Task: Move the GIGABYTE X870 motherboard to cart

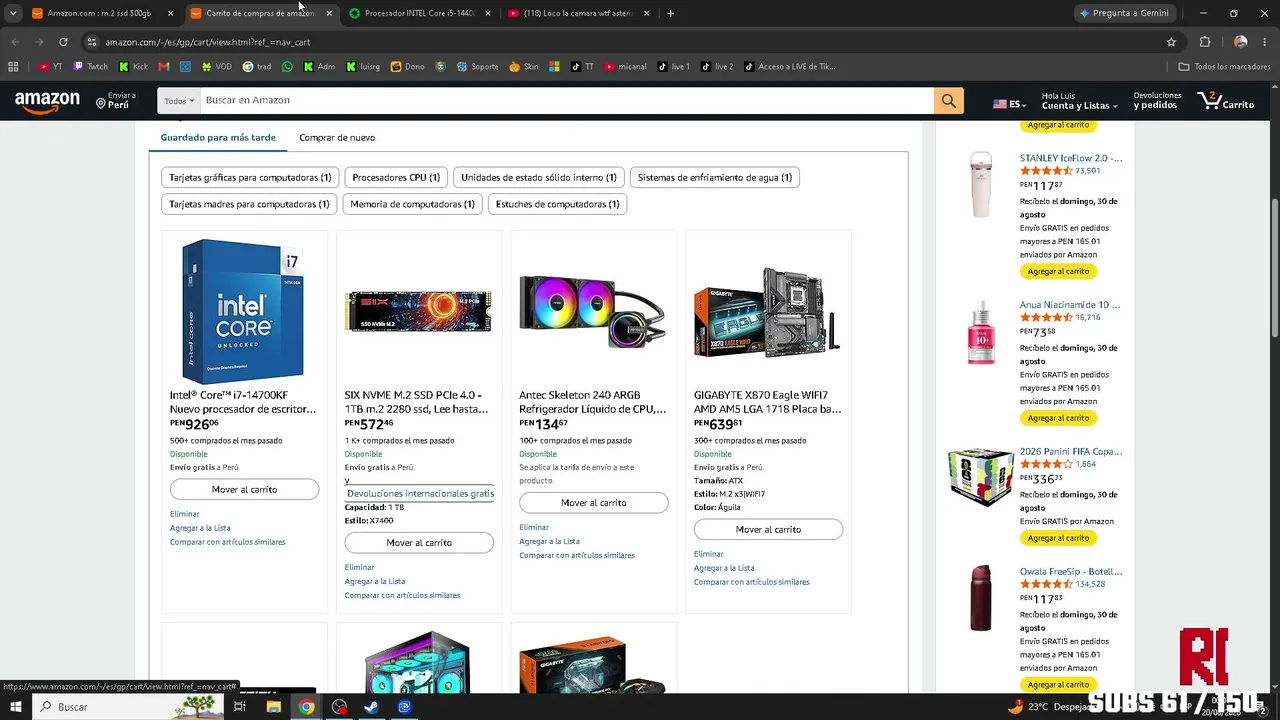Action: click(768, 529)
